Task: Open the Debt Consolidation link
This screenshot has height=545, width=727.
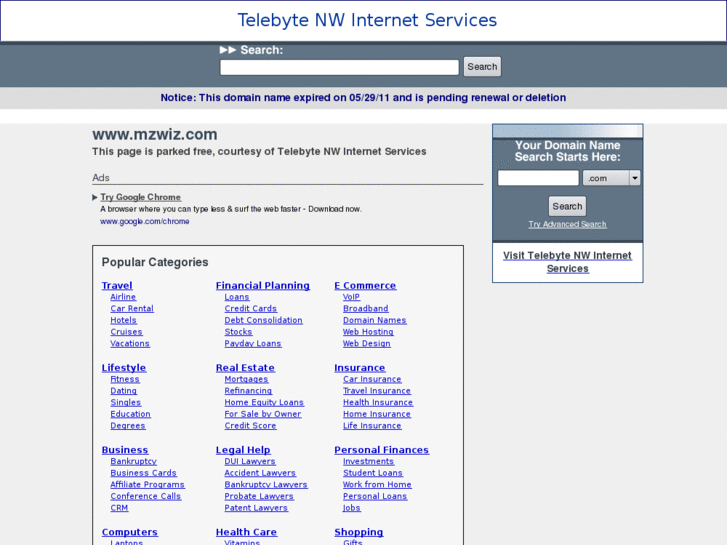Action: pyautogui.click(x=263, y=320)
